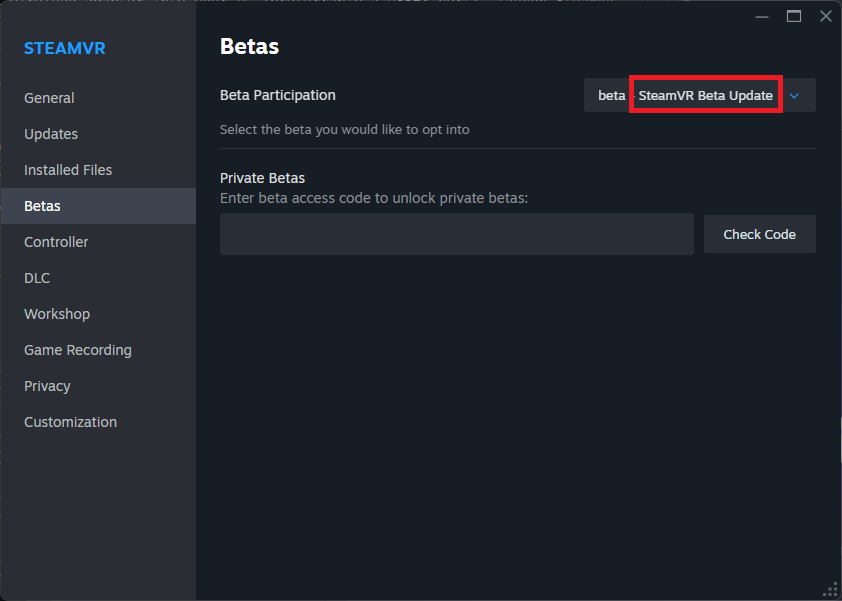Open the Installed Files page

pyautogui.click(x=66, y=169)
